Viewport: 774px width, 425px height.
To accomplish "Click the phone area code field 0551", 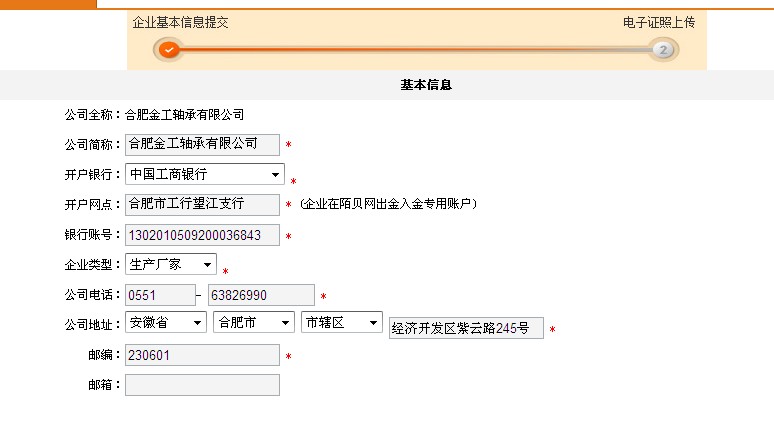I will [x=160, y=295].
